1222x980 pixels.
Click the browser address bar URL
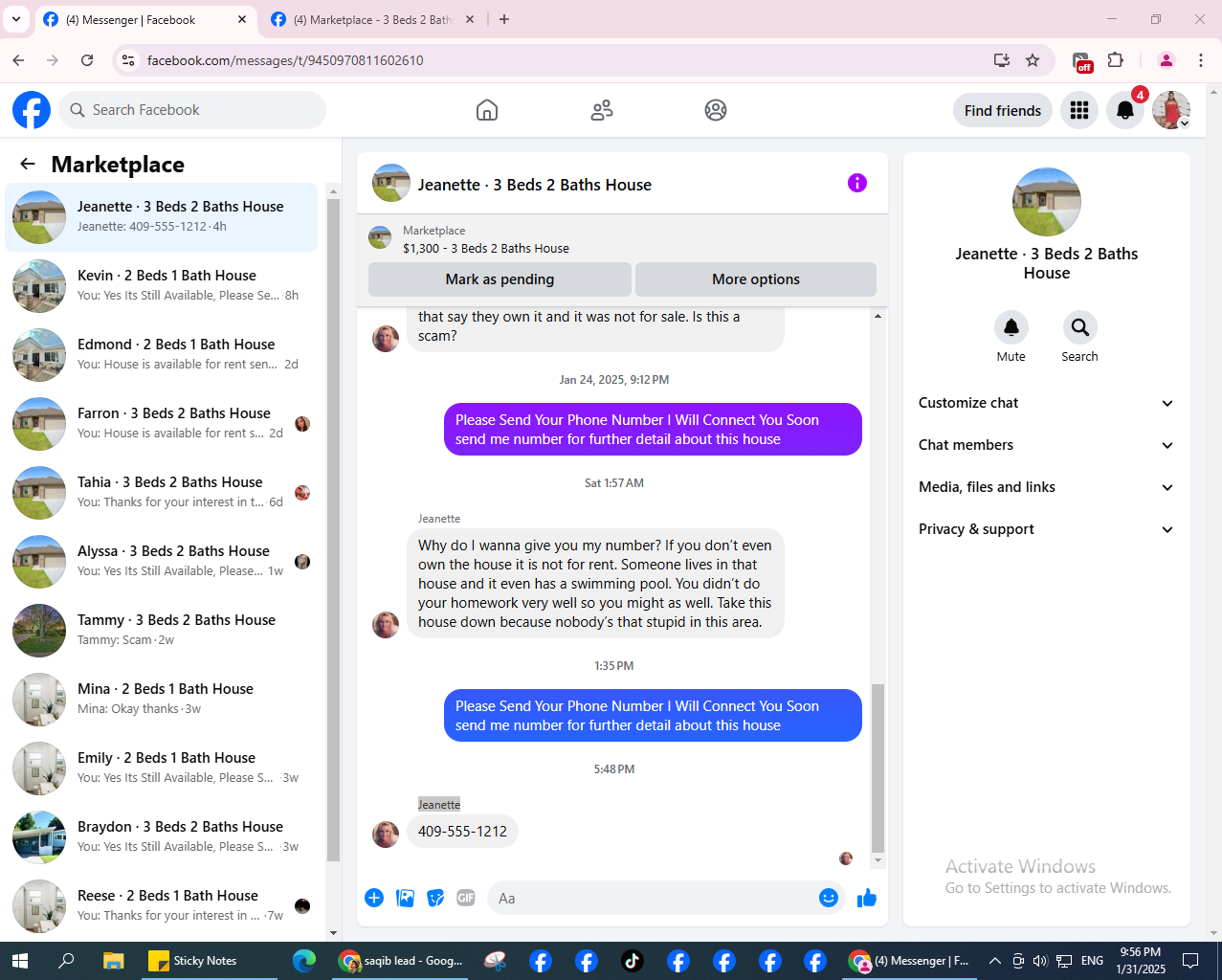[285, 60]
